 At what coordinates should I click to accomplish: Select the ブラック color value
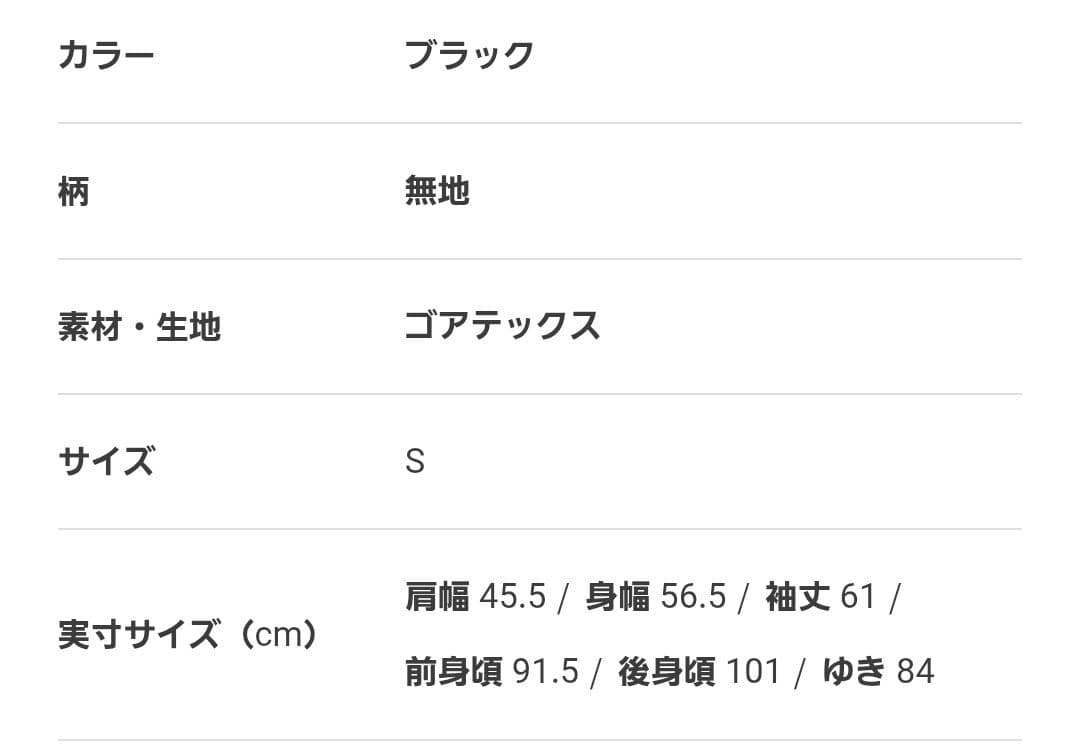tap(469, 55)
